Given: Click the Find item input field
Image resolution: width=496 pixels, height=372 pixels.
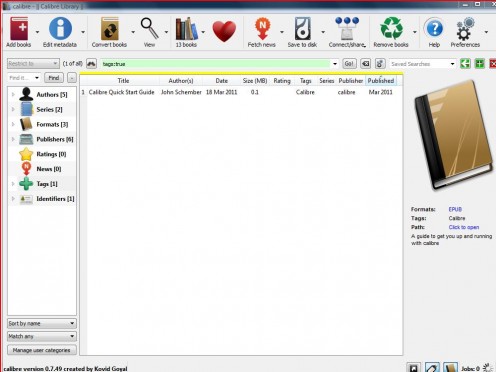Looking at the screenshot, I should click(20, 78).
